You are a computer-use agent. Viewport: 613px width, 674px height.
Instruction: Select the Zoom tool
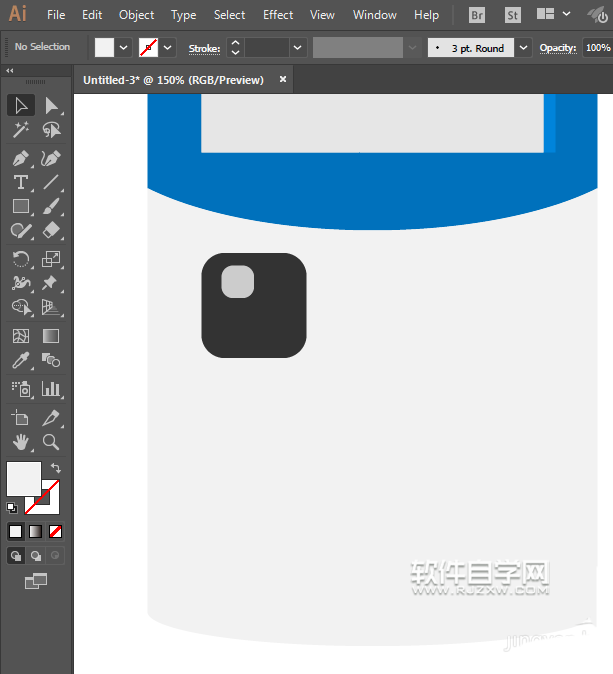click(x=51, y=441)
